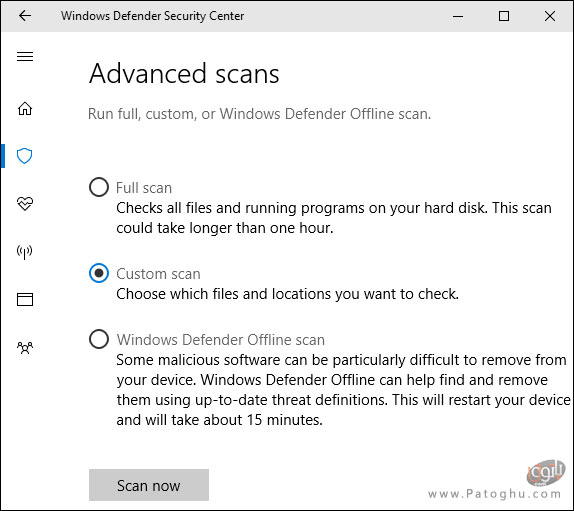
Task: Maximize the Security Center window
Action: point(504,16)
